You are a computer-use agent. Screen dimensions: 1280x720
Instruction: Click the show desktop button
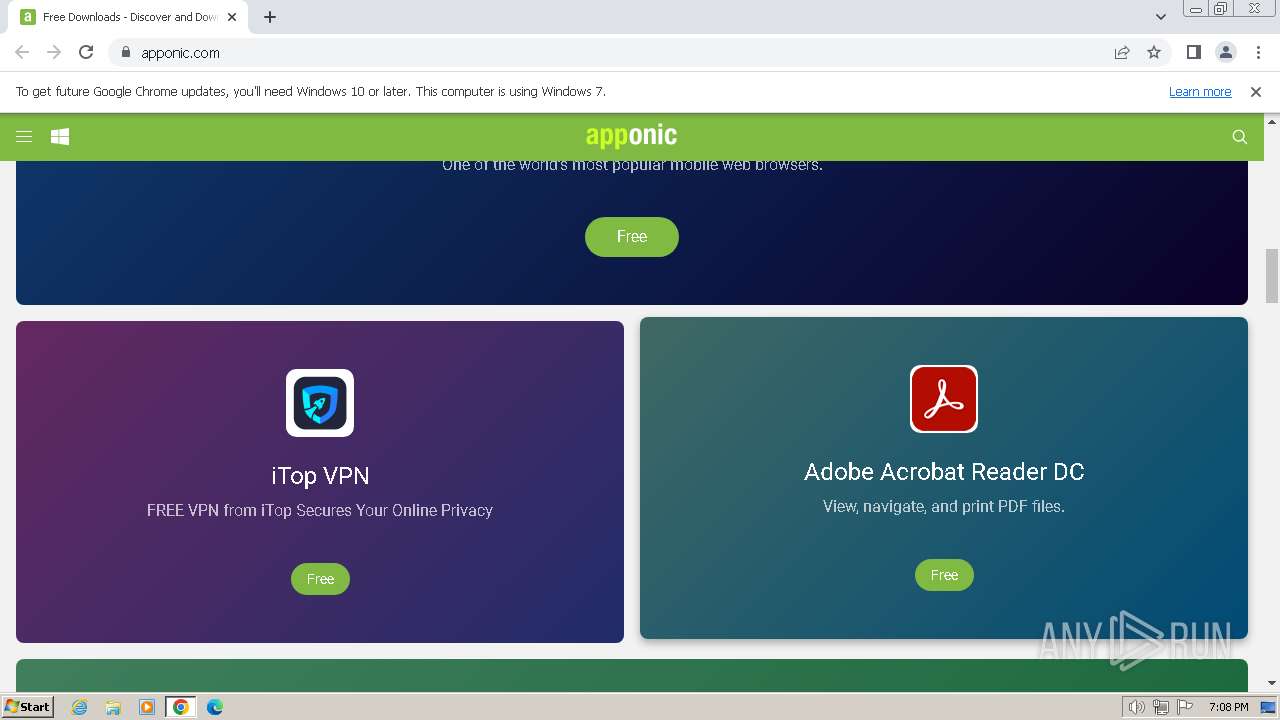(1270, 707)
